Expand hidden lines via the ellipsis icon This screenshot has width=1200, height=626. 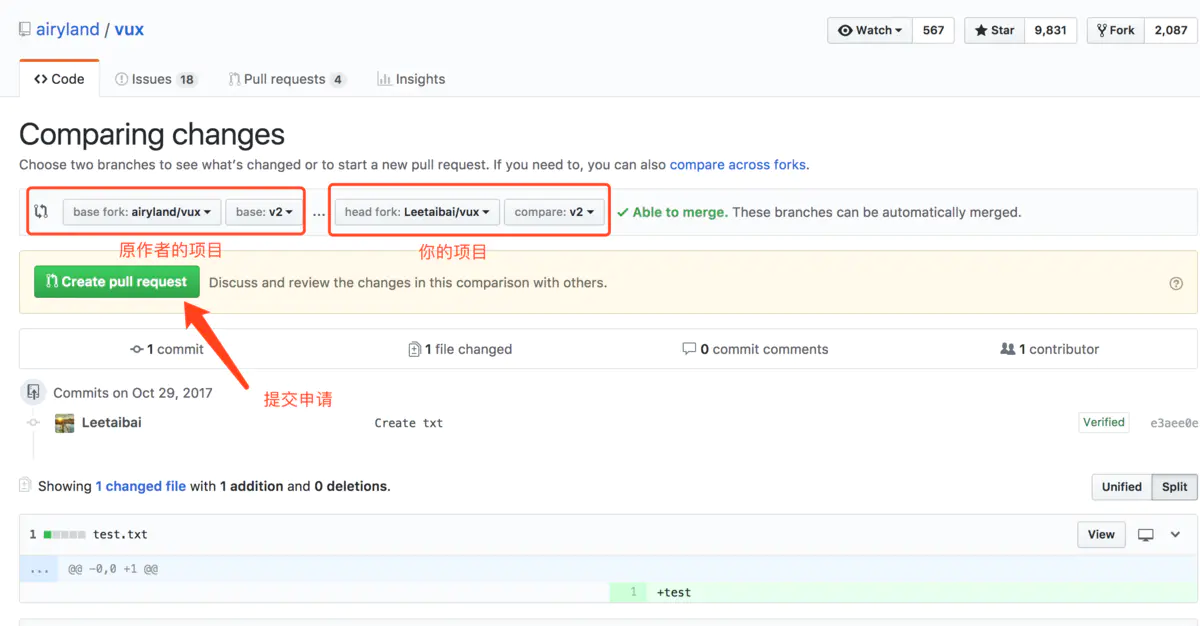pyautogui.click(x=39, y=568)
